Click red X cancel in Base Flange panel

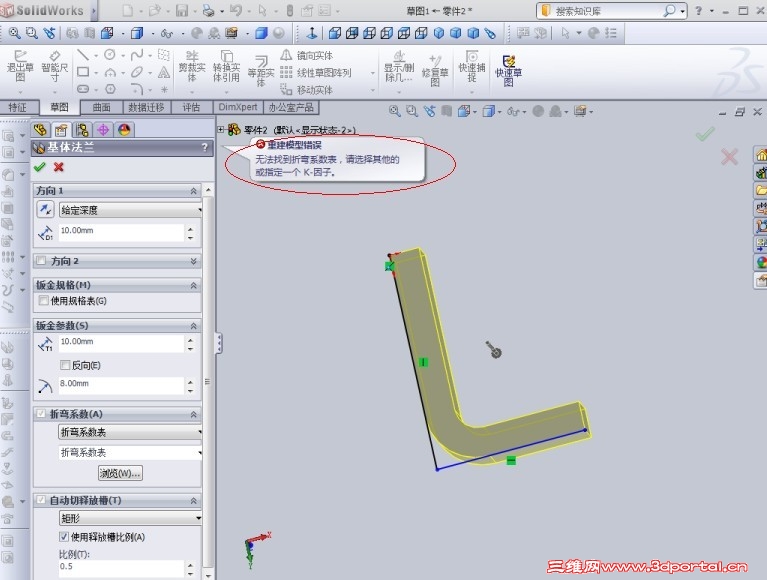[x=59, y=167]
